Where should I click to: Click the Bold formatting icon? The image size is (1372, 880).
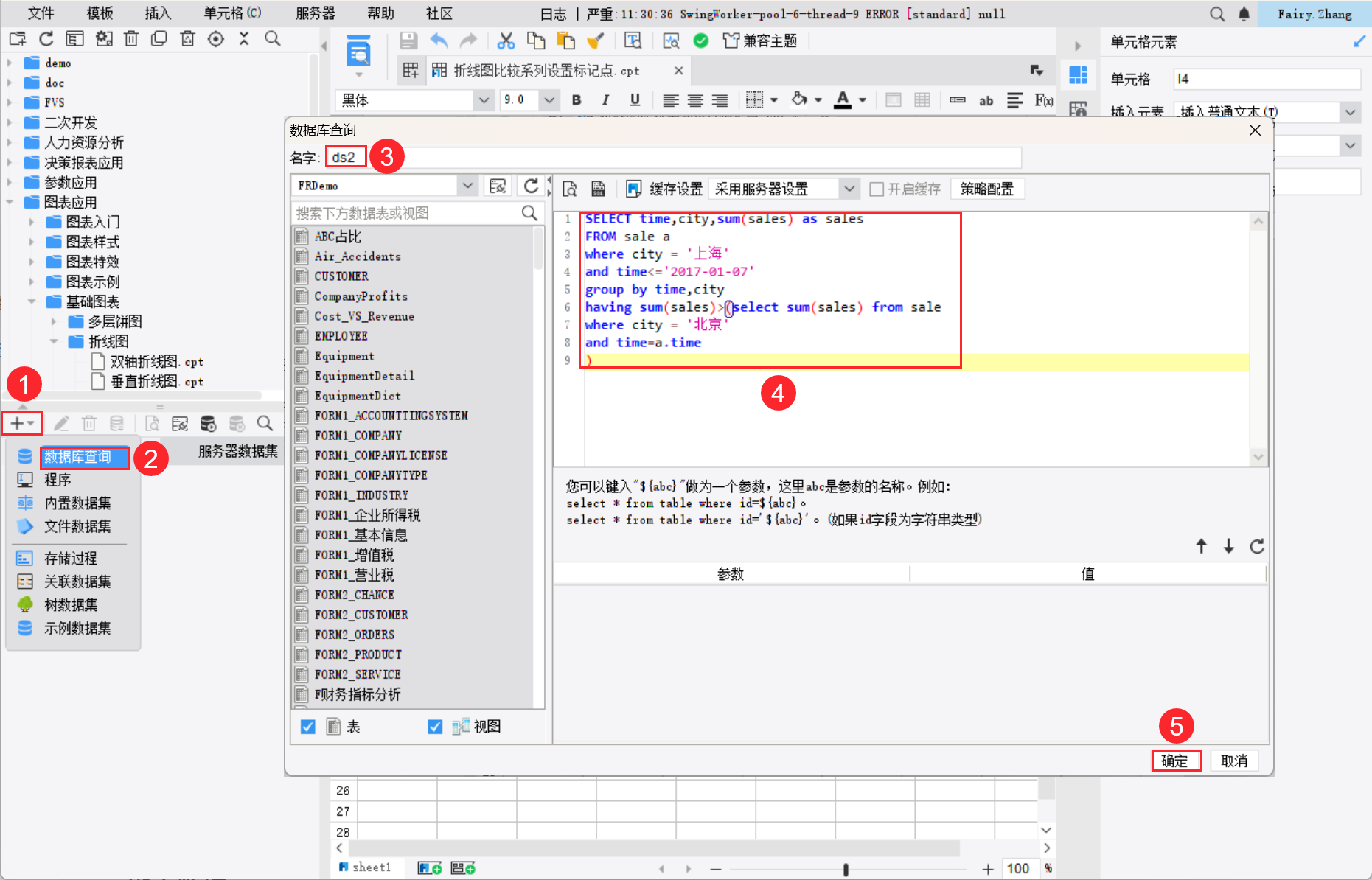[x=577, y=100]
